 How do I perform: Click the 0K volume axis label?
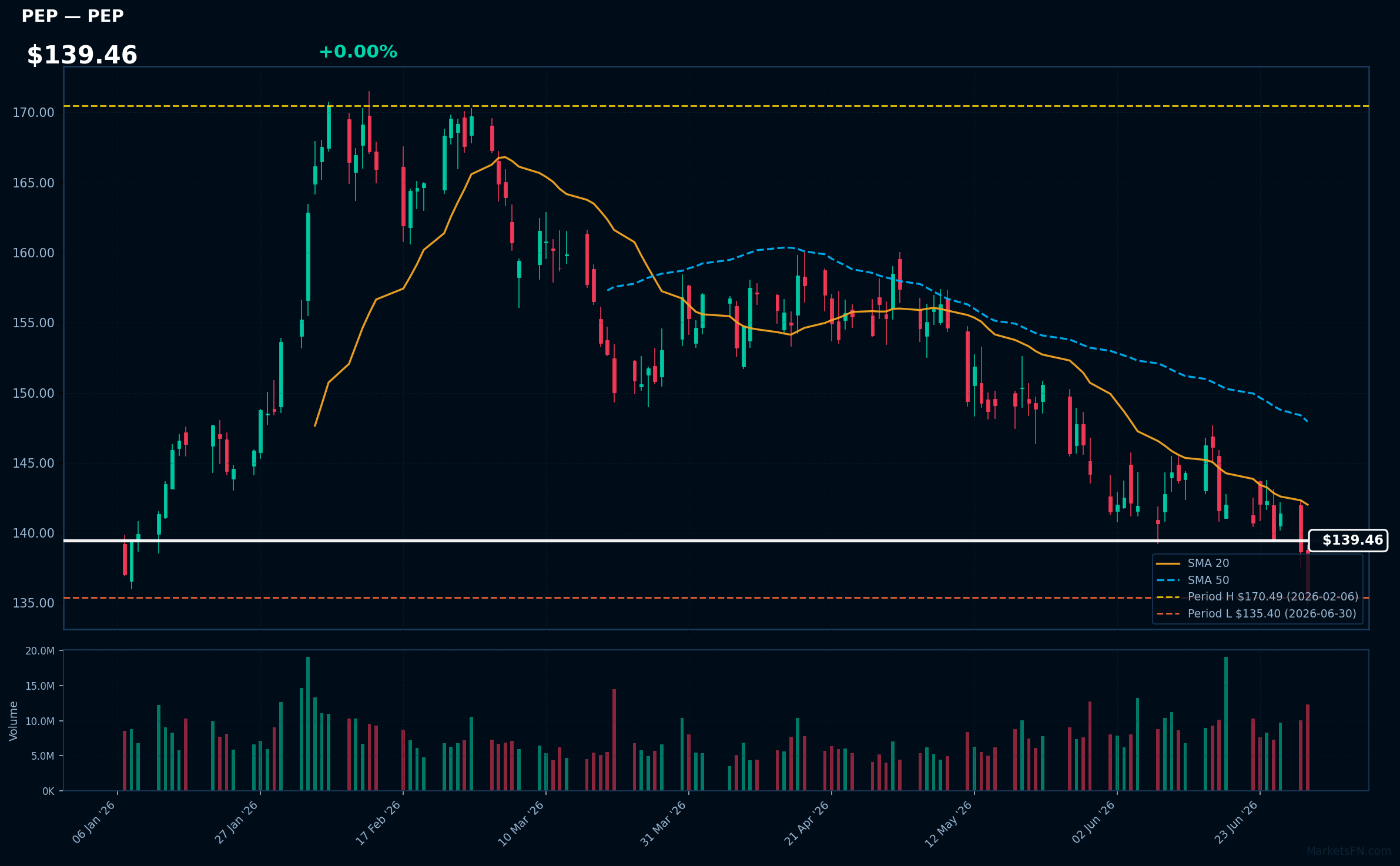click(x=48, y=791)
